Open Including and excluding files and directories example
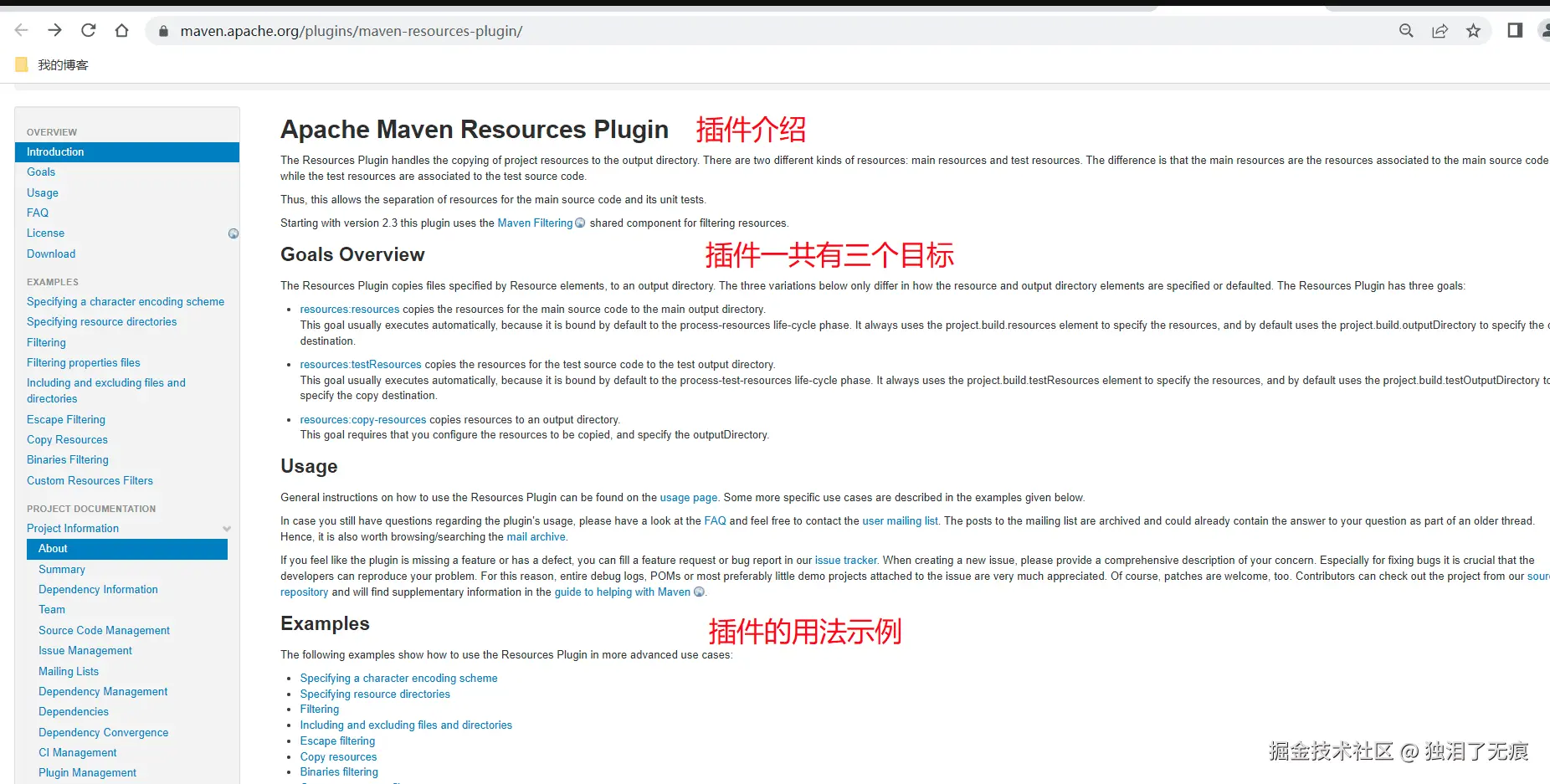This screenshot has height=784, width=1550. click(x=406, y=725)
